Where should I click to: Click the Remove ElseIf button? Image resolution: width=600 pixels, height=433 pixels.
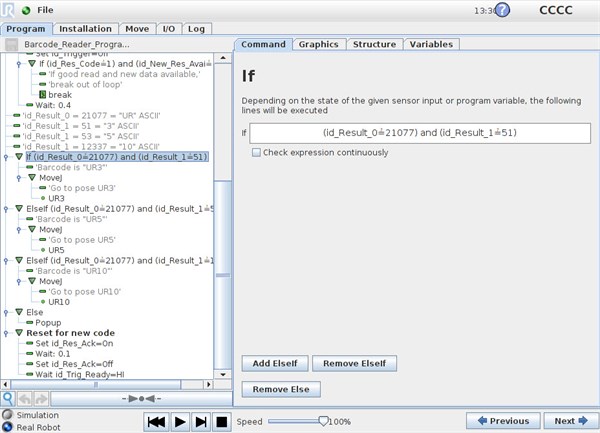click(354, 363)
